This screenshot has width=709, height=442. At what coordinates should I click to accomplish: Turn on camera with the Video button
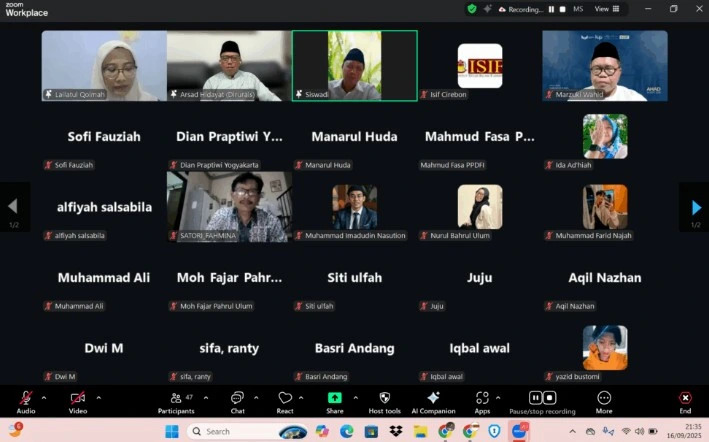(77, 398)
